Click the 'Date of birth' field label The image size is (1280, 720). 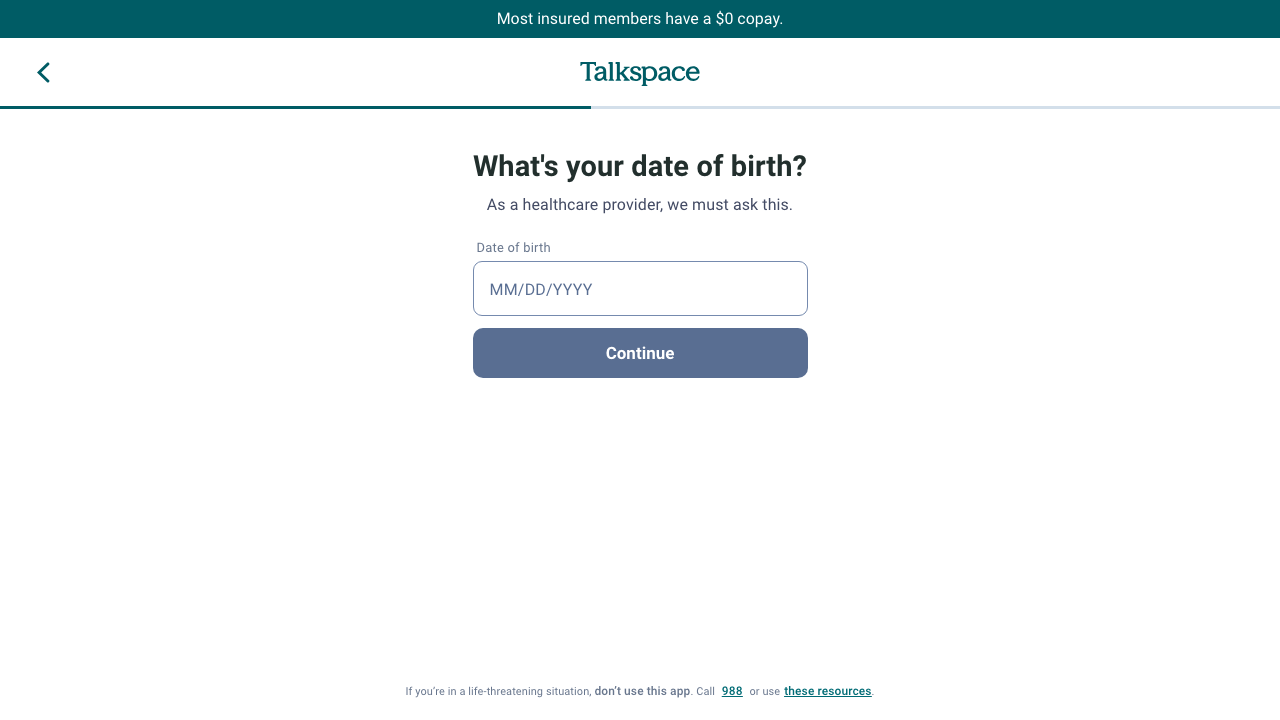tap(513, 247)
